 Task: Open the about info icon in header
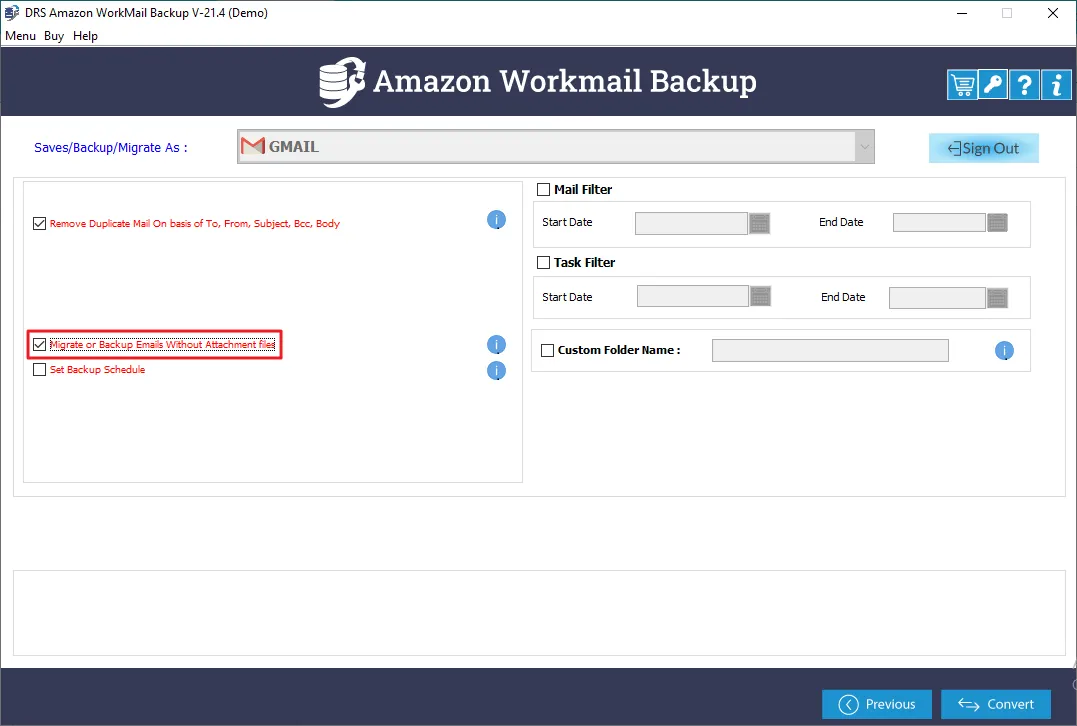pos(1056,85)
